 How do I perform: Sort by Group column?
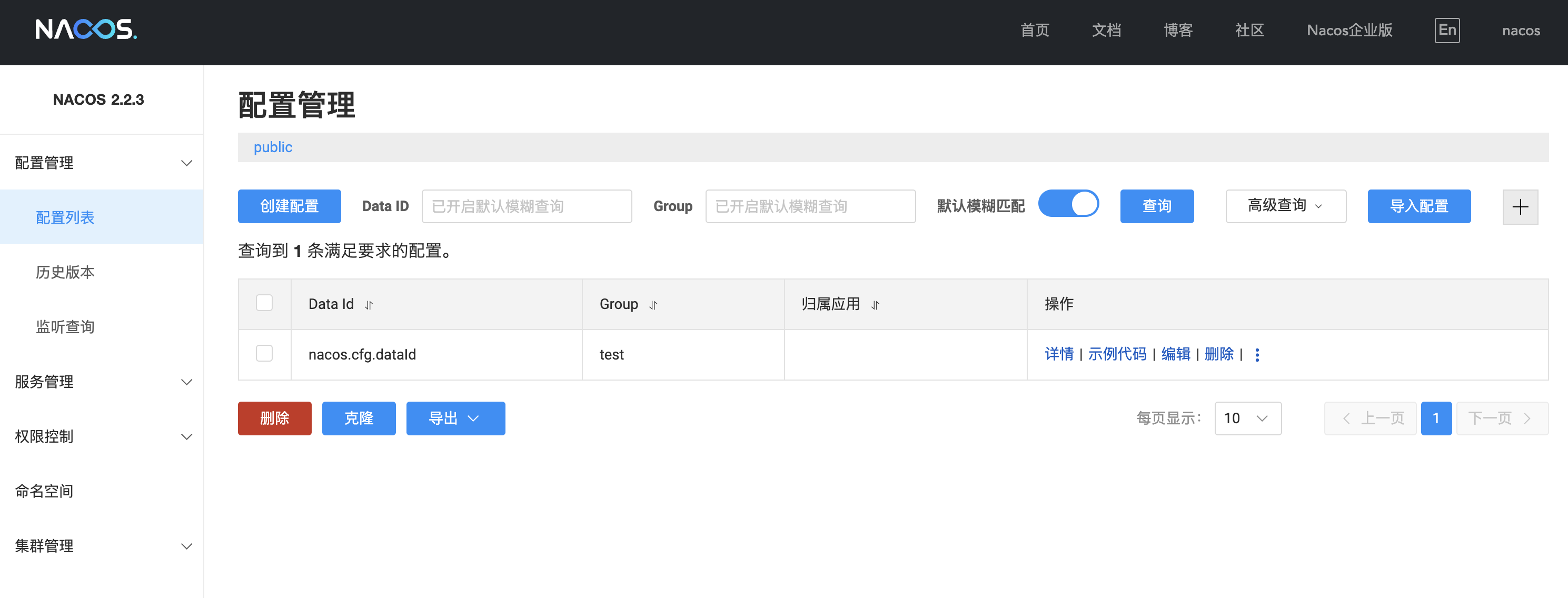(653, 305)
